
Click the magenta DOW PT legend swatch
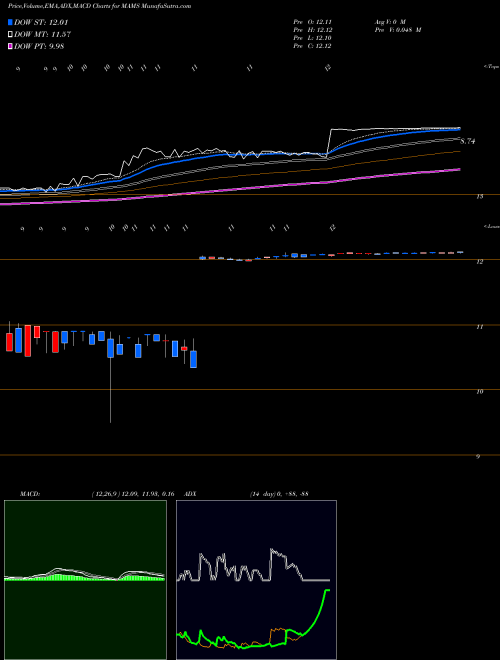10,46
